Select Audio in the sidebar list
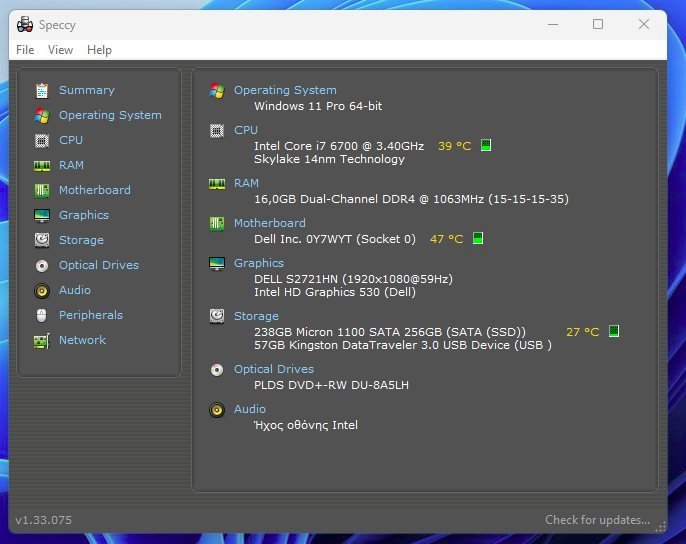 (75, 290)
